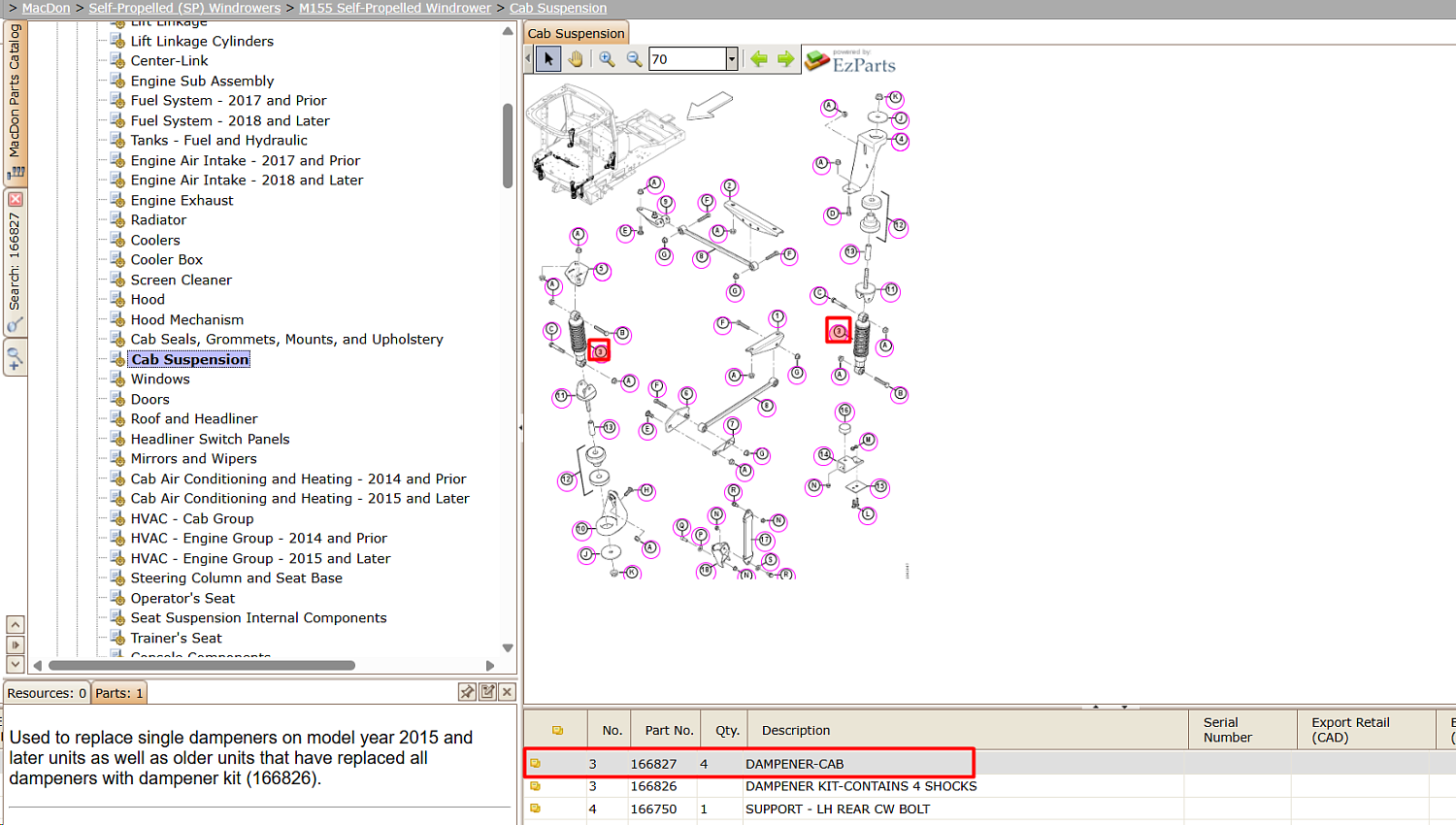This screenshot has height=825, width=1456.
Task: Go to next diagram with right green arrow
Action: 785,59
